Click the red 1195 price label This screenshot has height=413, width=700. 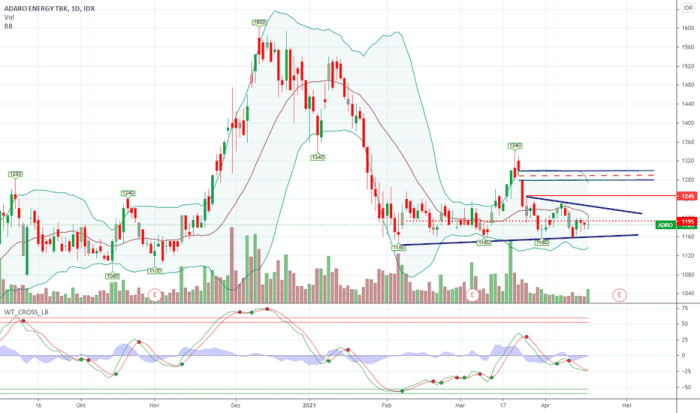pyautogui.click(x=688, y=221)
